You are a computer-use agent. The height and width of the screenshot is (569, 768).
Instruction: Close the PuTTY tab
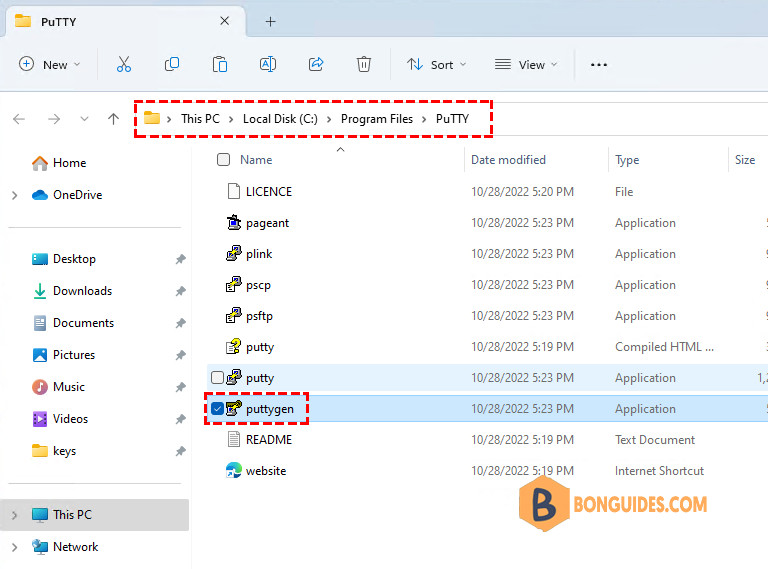click(224, 21)
